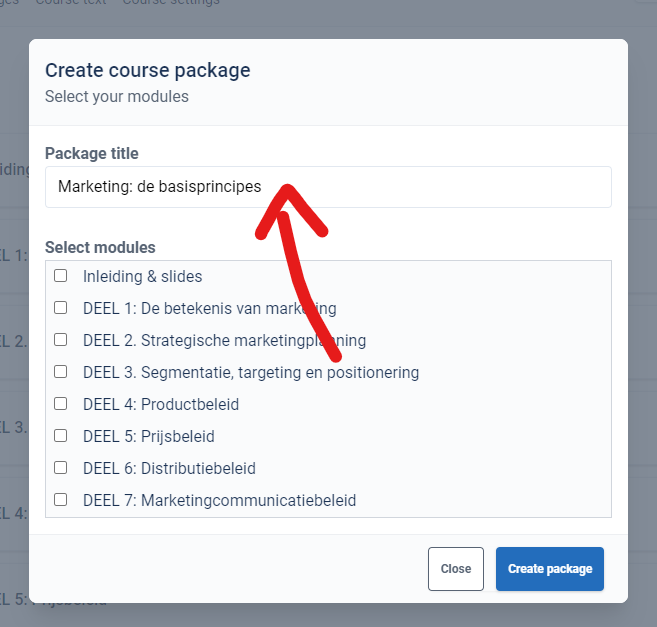Click the blue Create package button

(x=550, y=569)
